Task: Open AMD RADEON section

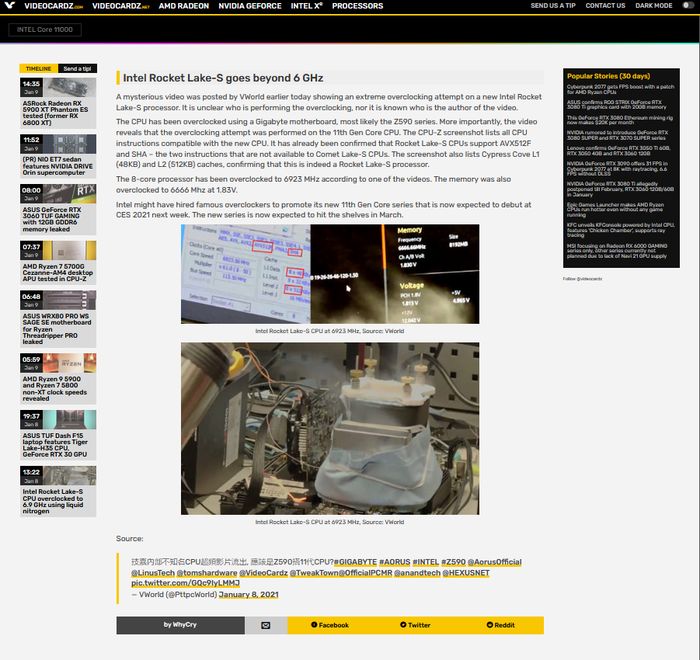Action: click(x=183, y=6)
